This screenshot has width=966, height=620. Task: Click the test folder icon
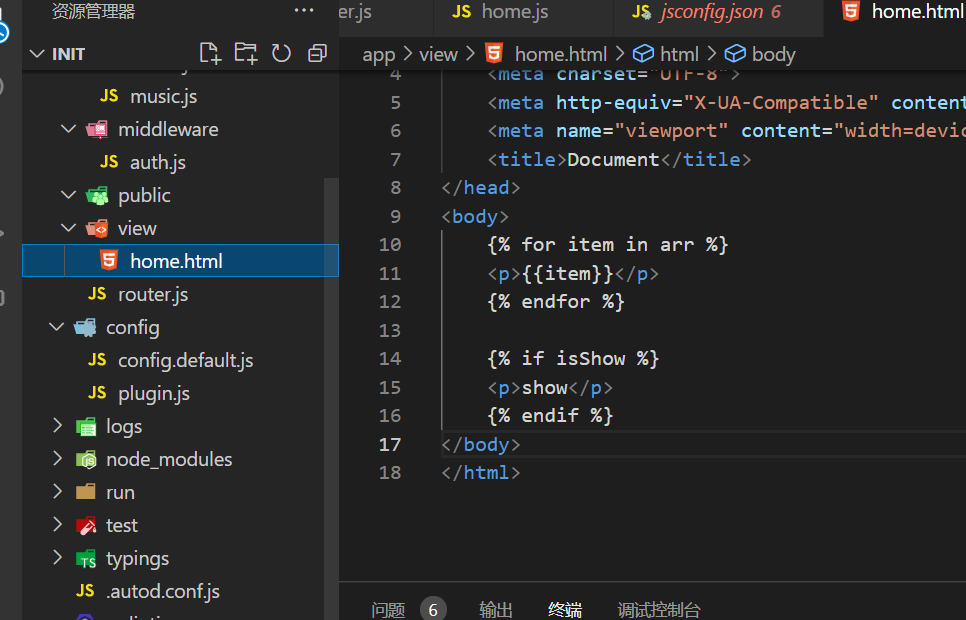[x=86, y=525]
